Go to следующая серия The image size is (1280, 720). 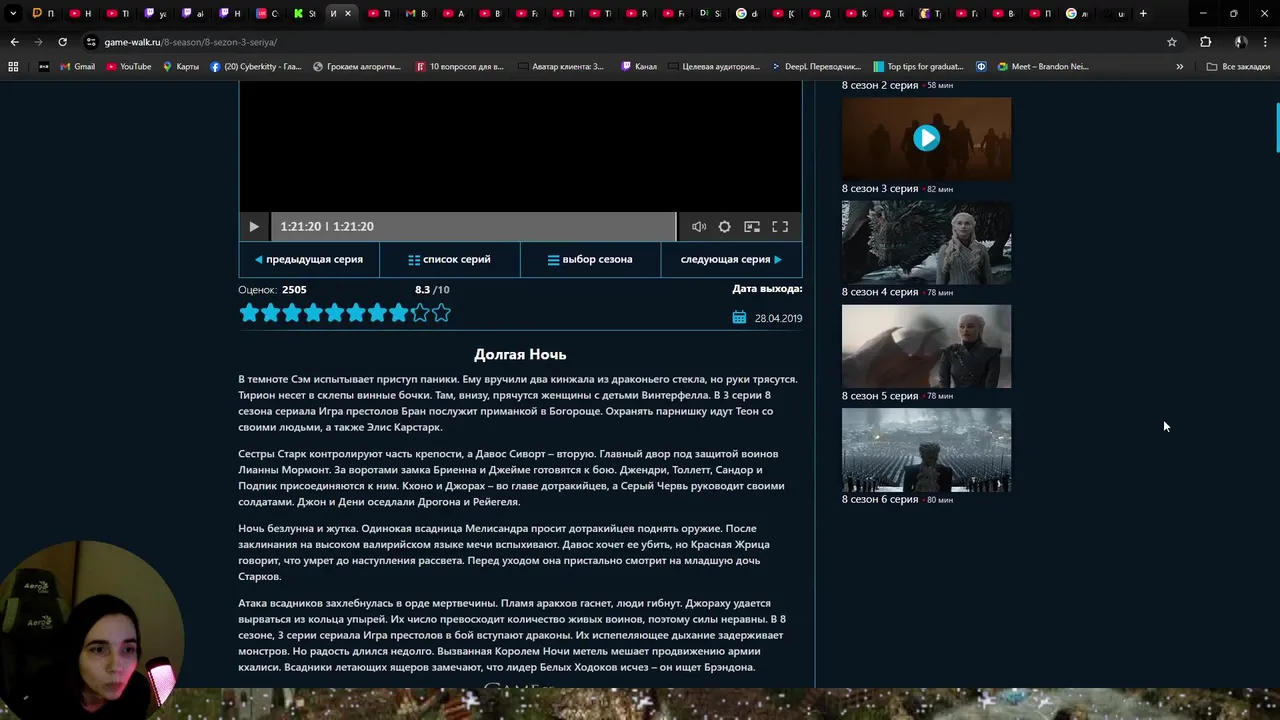(731, 259)
